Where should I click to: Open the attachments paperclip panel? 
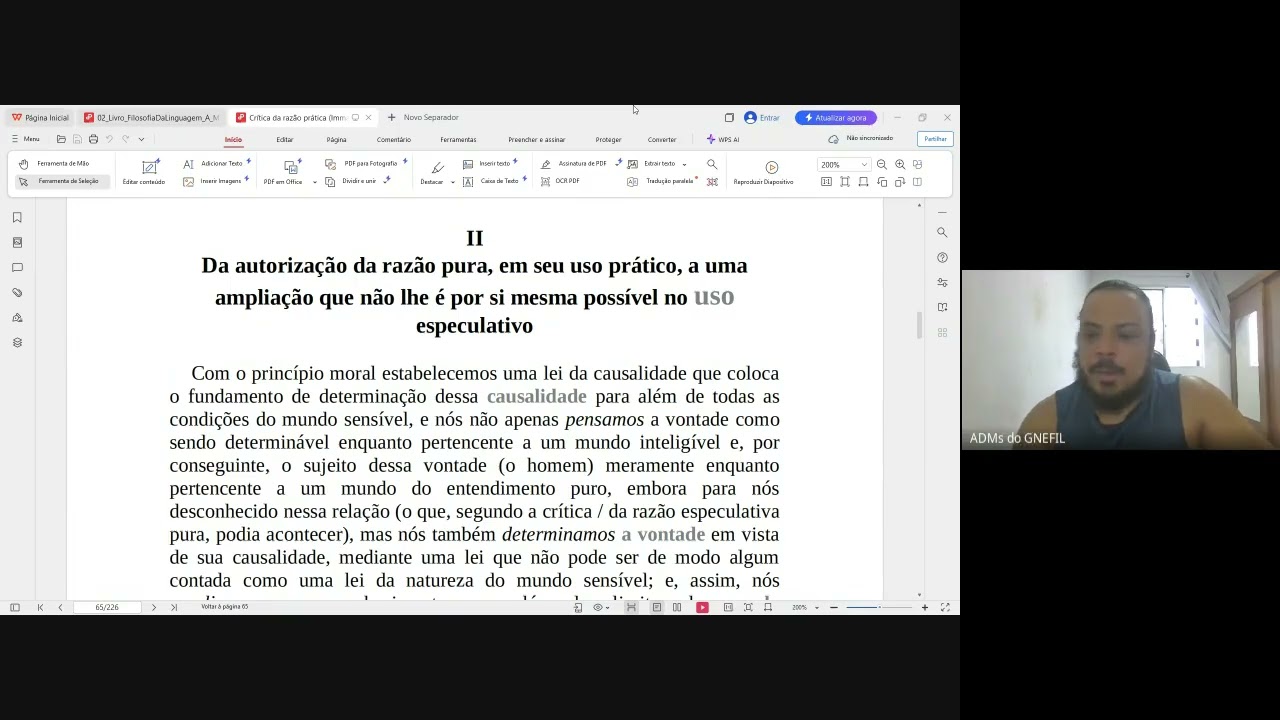click(x=17, y=292)
